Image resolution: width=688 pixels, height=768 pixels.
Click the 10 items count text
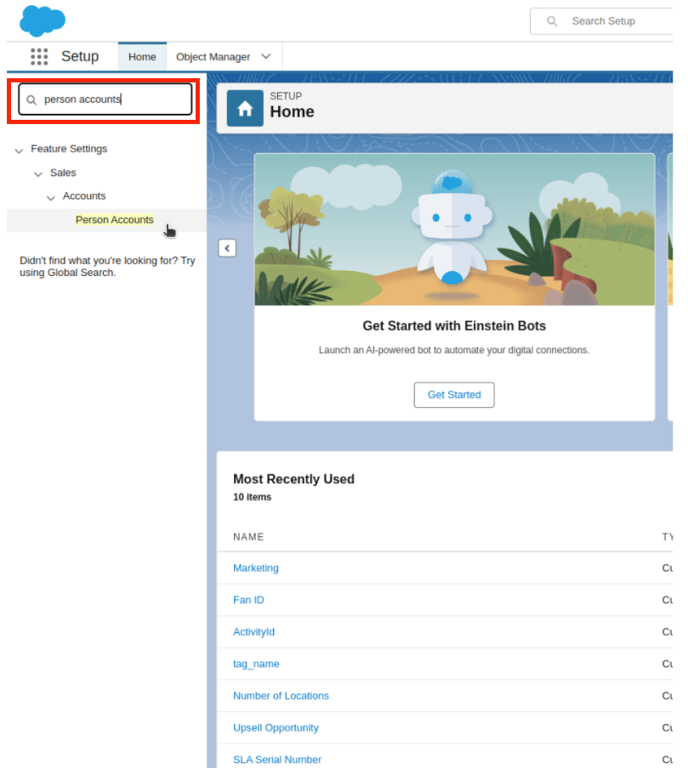(x=252, y=497)
